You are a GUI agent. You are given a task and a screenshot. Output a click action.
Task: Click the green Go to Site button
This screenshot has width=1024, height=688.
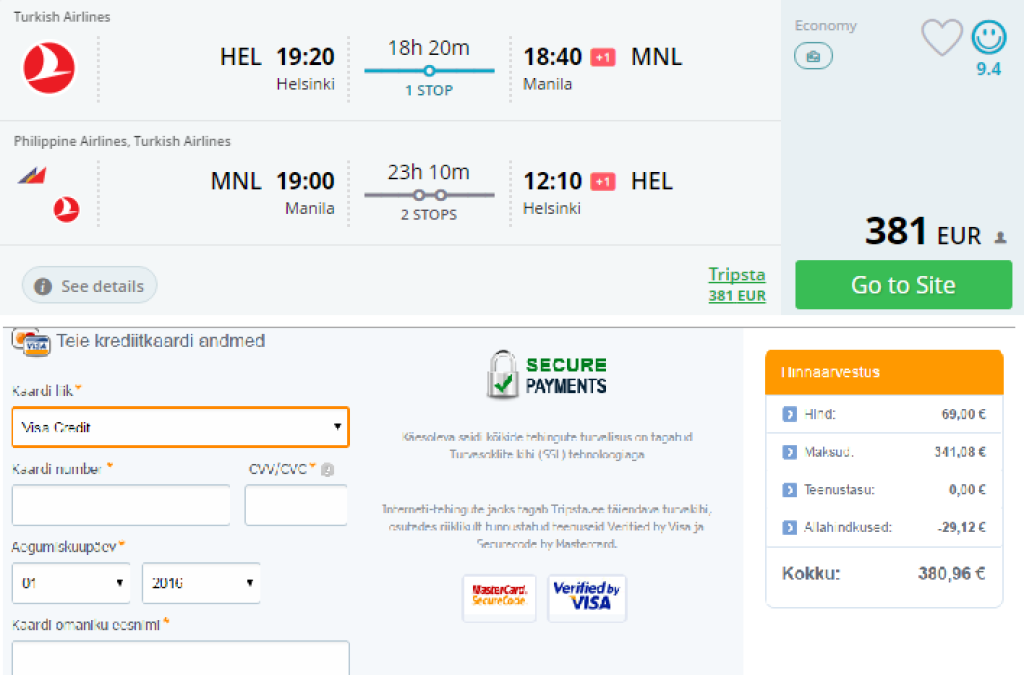pyautogui.click(x=903, y=285)
